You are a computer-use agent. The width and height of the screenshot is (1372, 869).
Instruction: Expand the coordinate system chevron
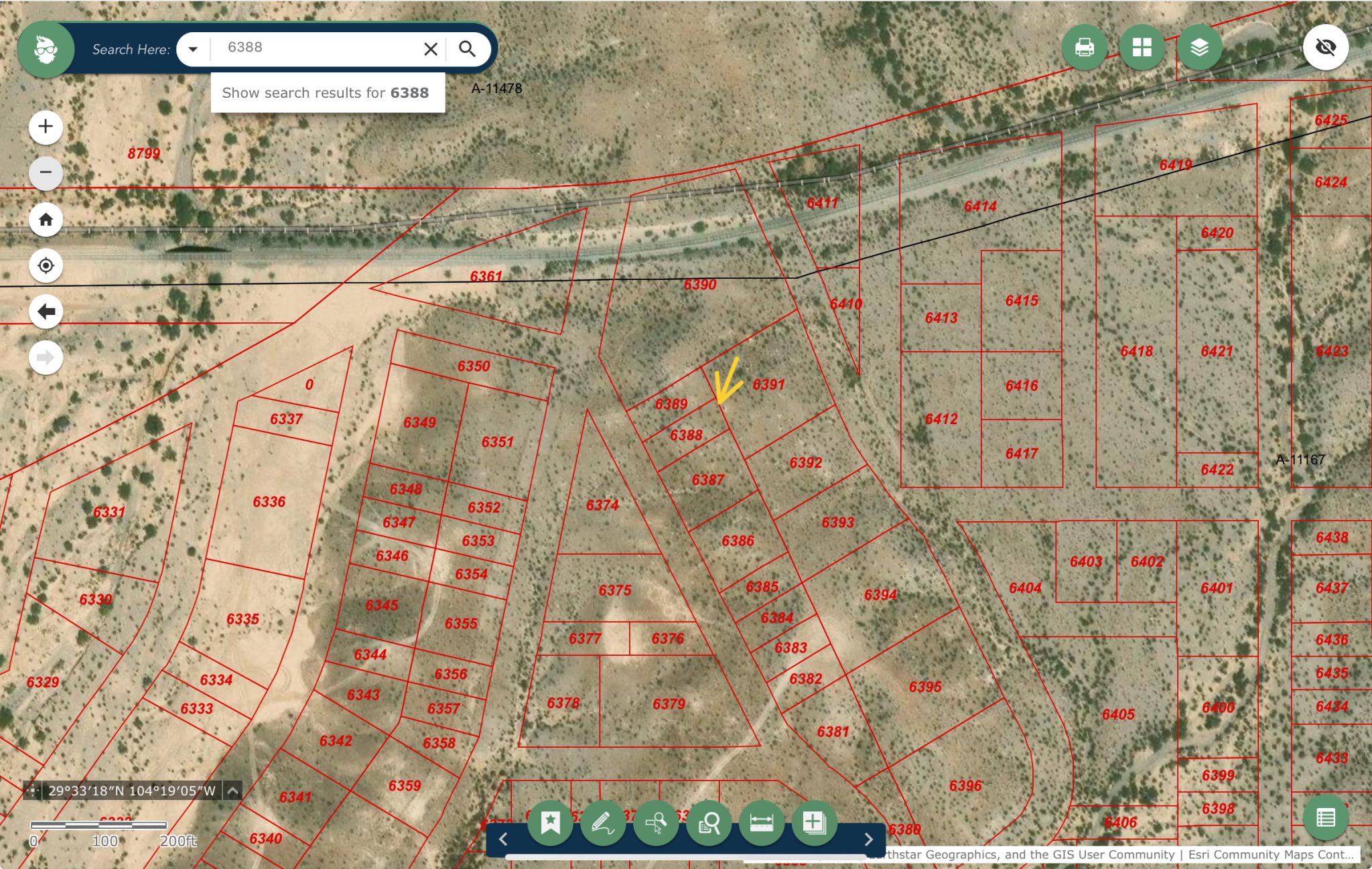point(232,791)
